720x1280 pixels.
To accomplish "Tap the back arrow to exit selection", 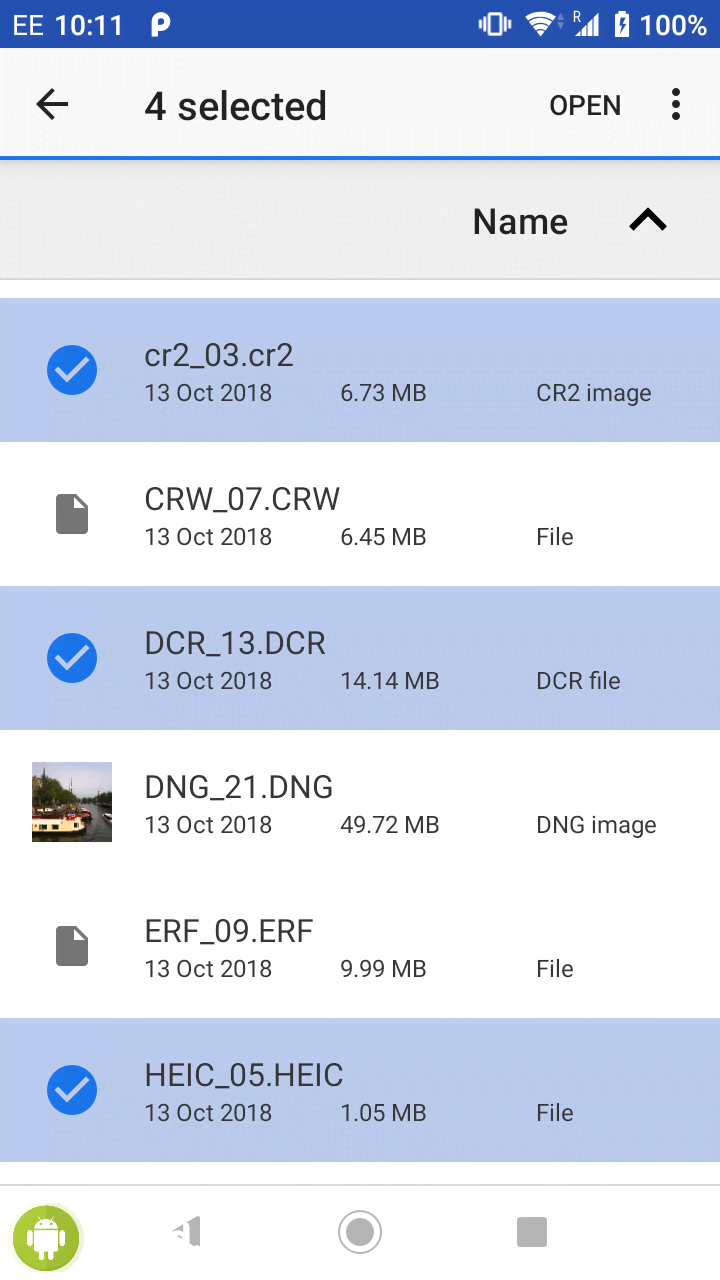I will (52, 105).
